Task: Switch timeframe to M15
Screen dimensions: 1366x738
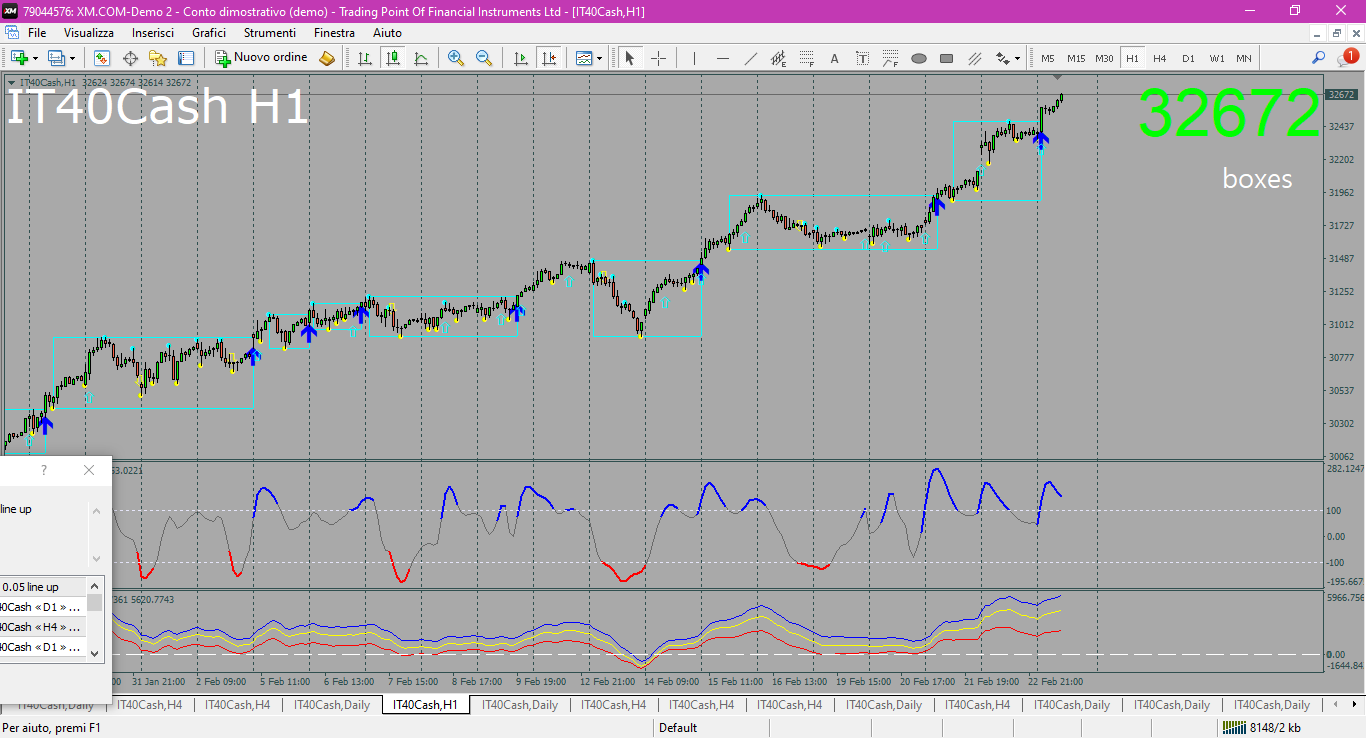Action: (x=1076, y=58)
